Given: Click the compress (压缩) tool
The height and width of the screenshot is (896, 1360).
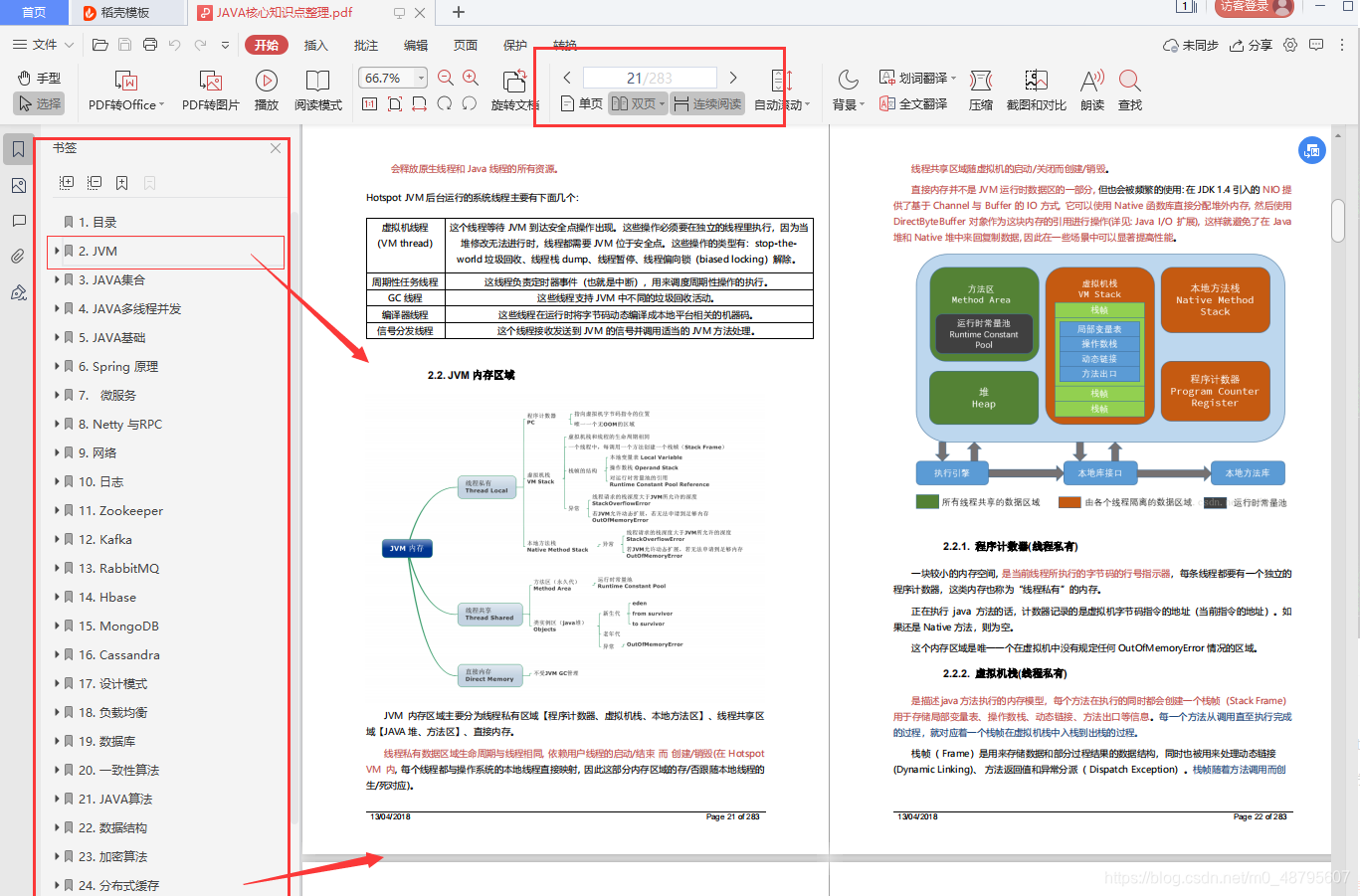Looking at the screenshot, I should pos(981,90).
